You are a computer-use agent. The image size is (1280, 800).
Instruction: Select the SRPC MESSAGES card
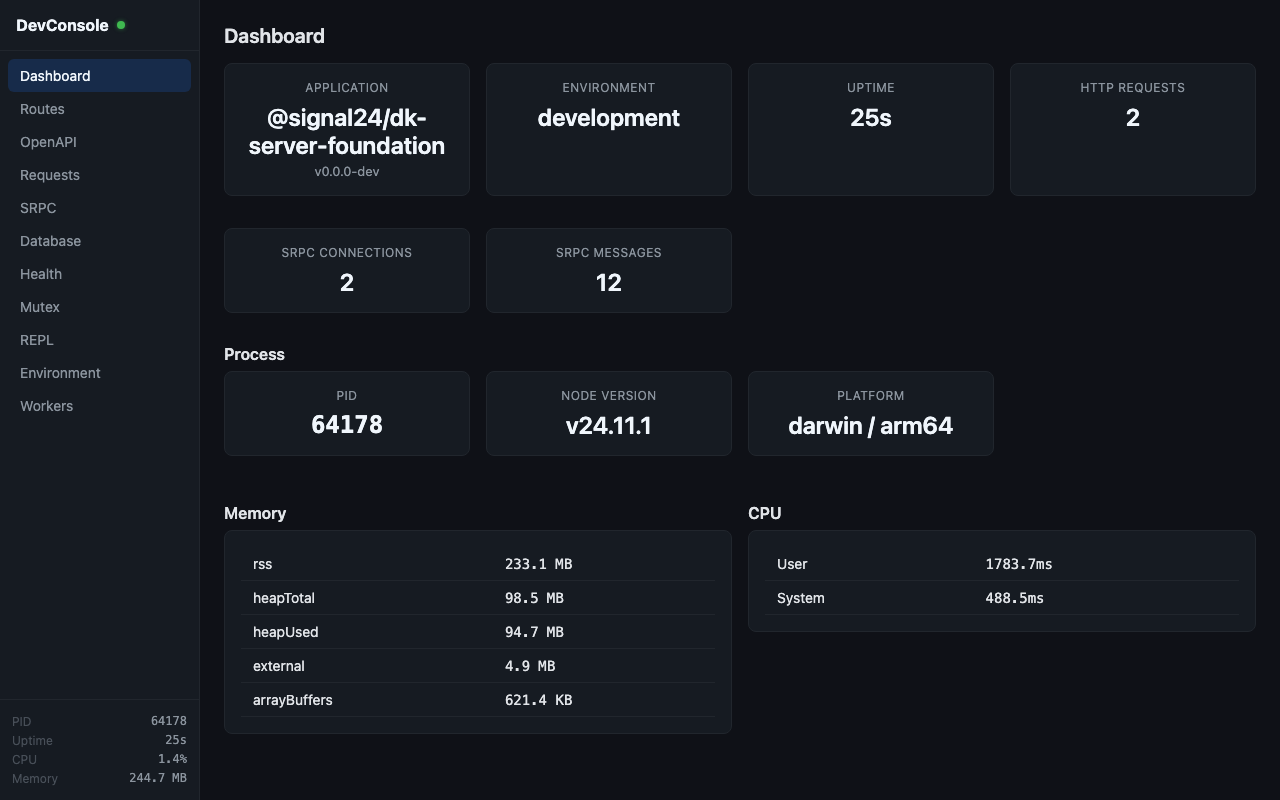tap(608, 270)
